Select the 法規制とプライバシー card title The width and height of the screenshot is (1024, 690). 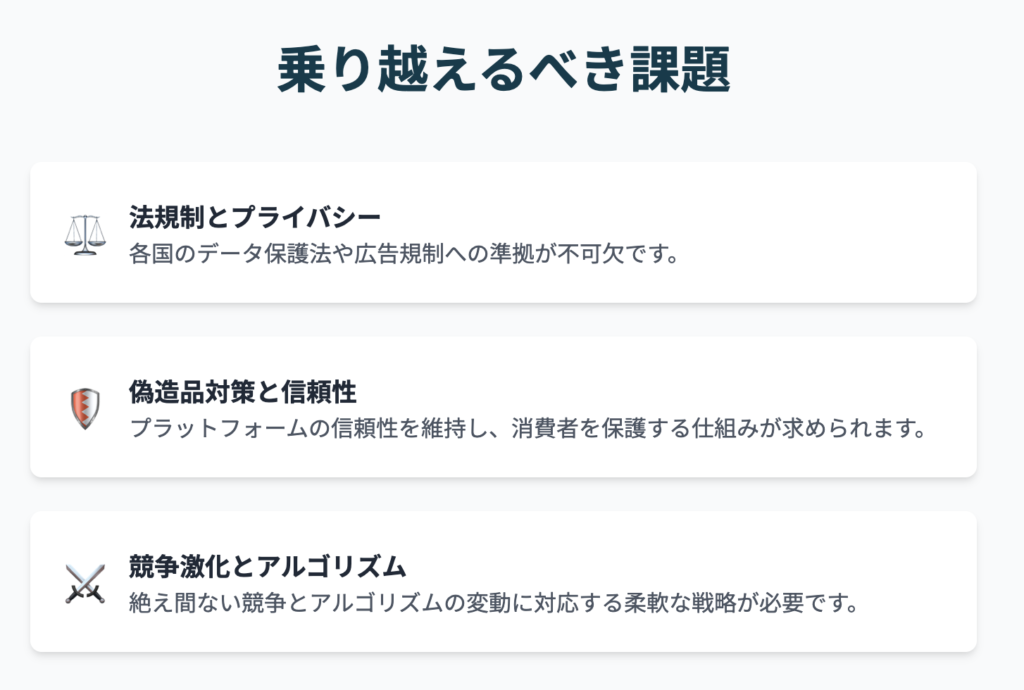(x=255, y=217)
